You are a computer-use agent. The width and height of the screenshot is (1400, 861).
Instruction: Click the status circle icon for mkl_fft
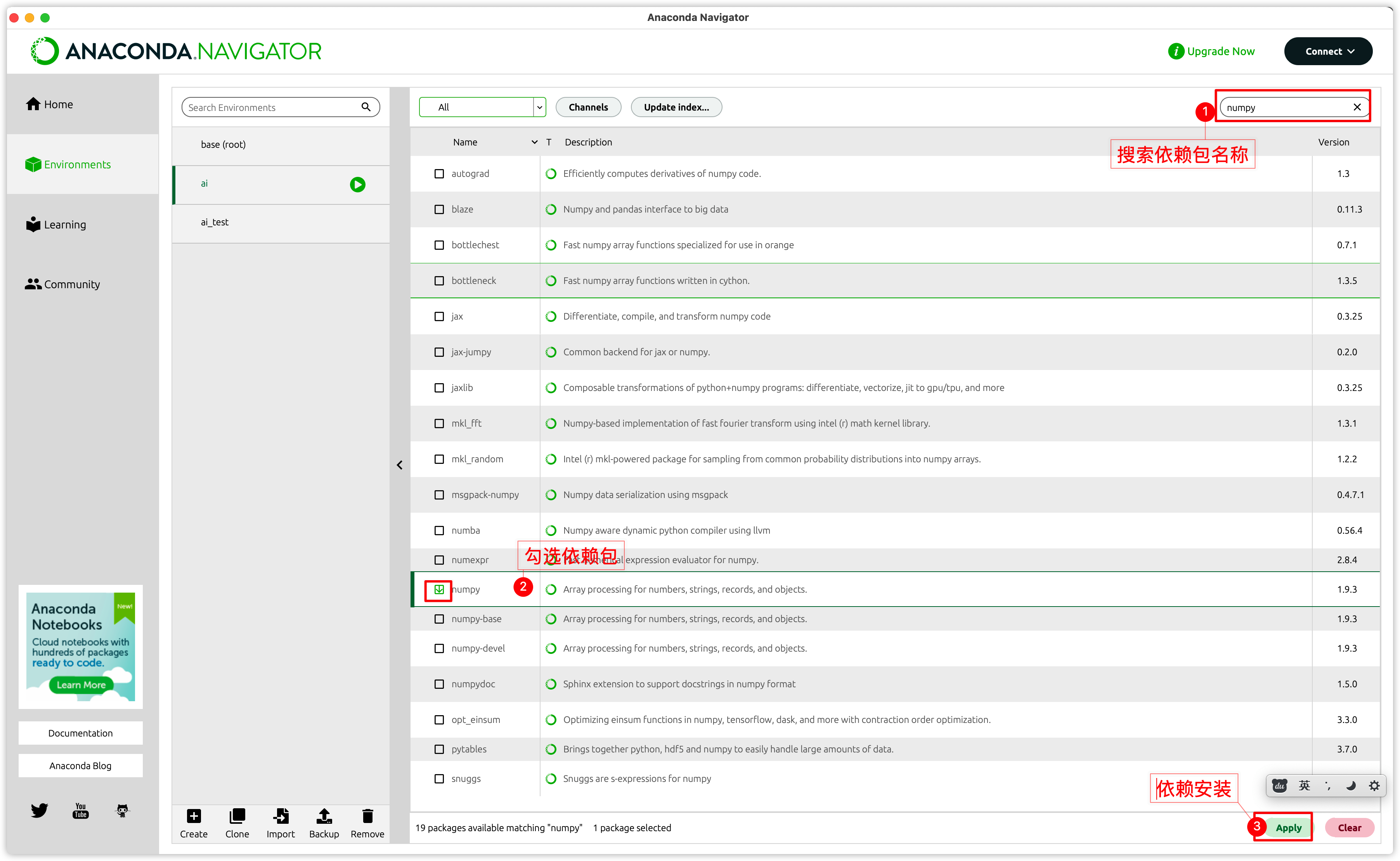click(550, 423)
